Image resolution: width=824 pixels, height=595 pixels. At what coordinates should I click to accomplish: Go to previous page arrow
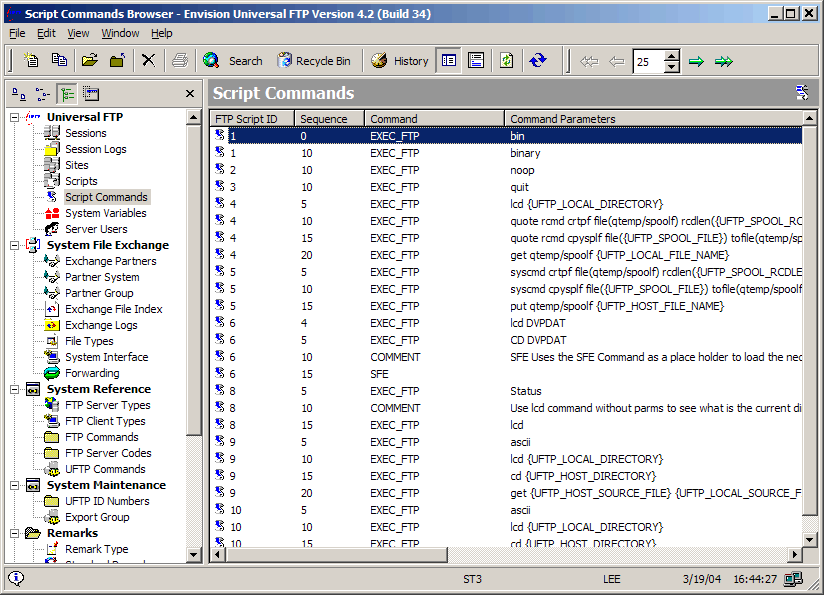point(616,61)
